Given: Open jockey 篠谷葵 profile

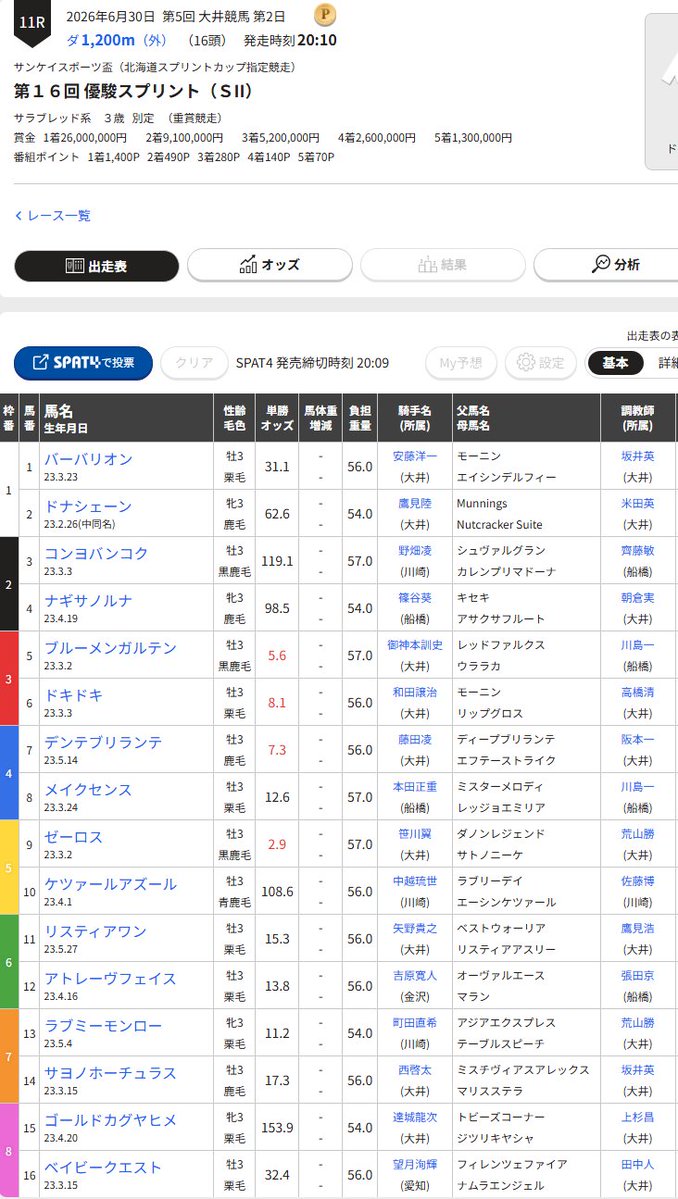Looking at the screenshot, I should (415, 598).
